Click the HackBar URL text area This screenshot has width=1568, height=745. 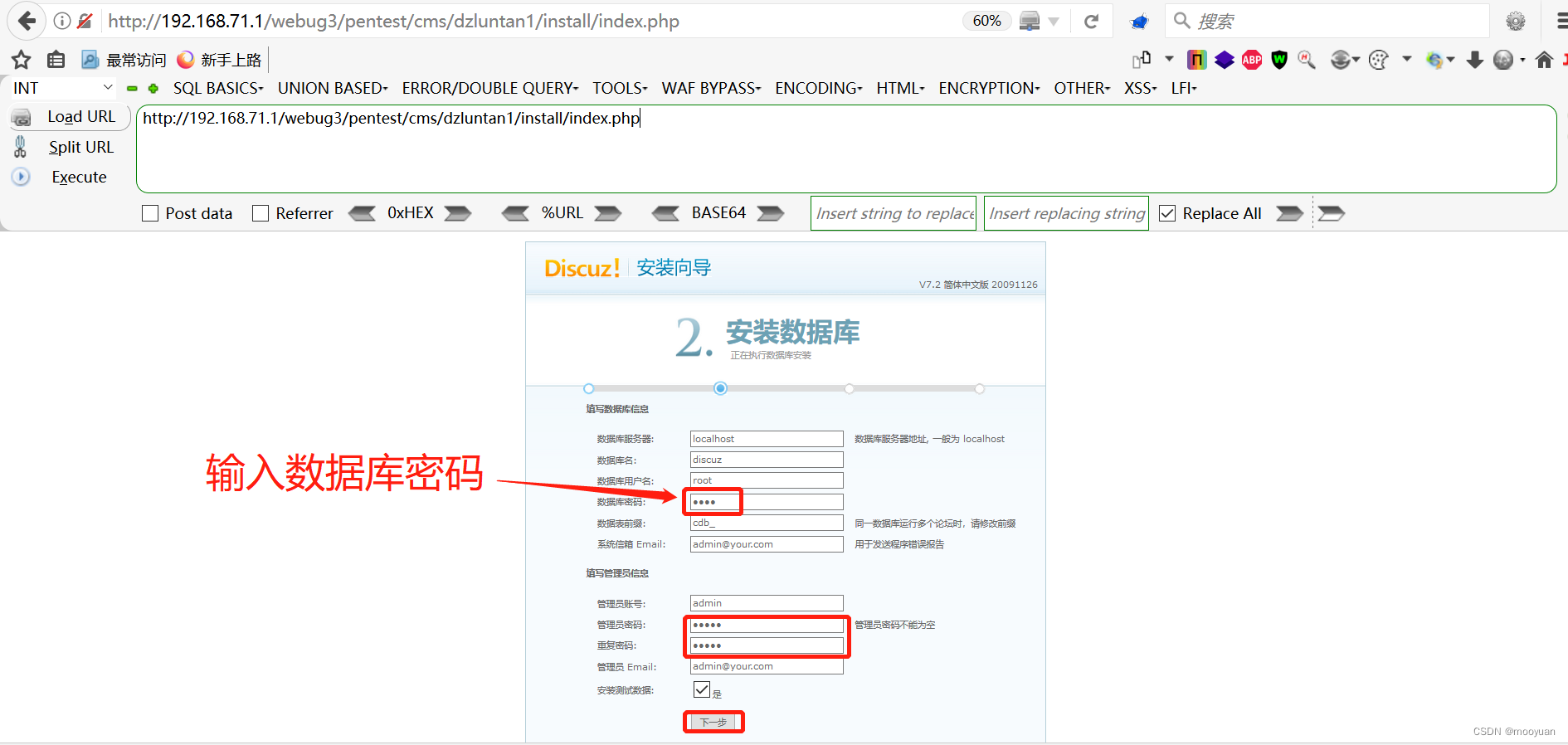coord(846,149)
